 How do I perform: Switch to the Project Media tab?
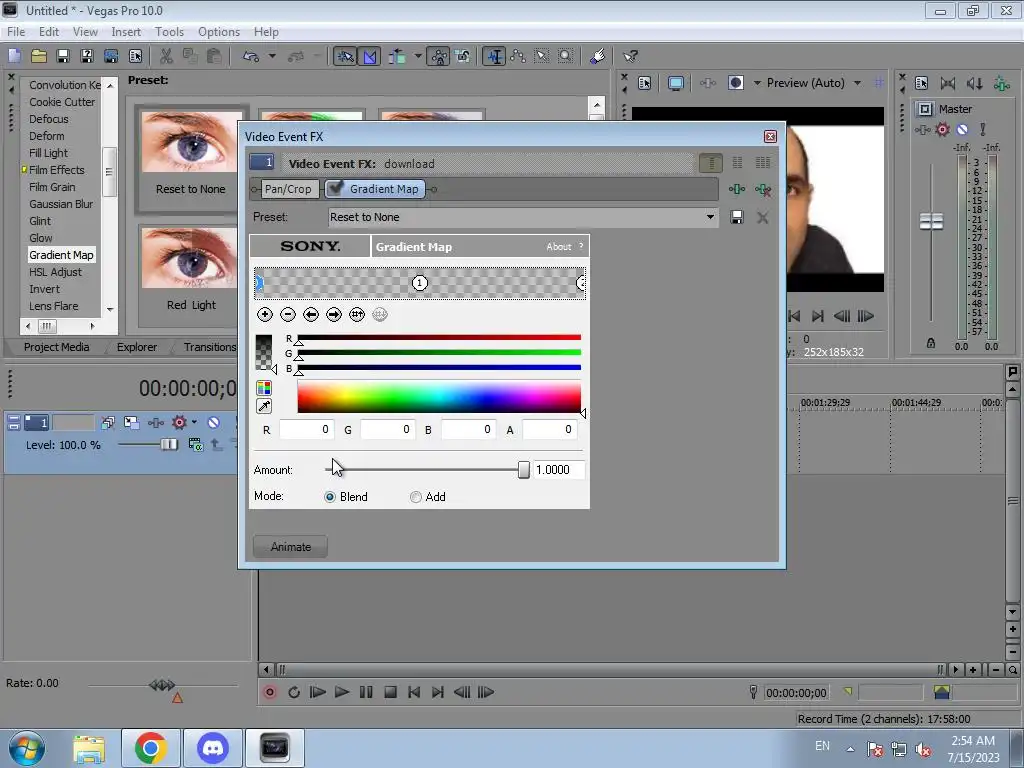[x=56, y=347]
